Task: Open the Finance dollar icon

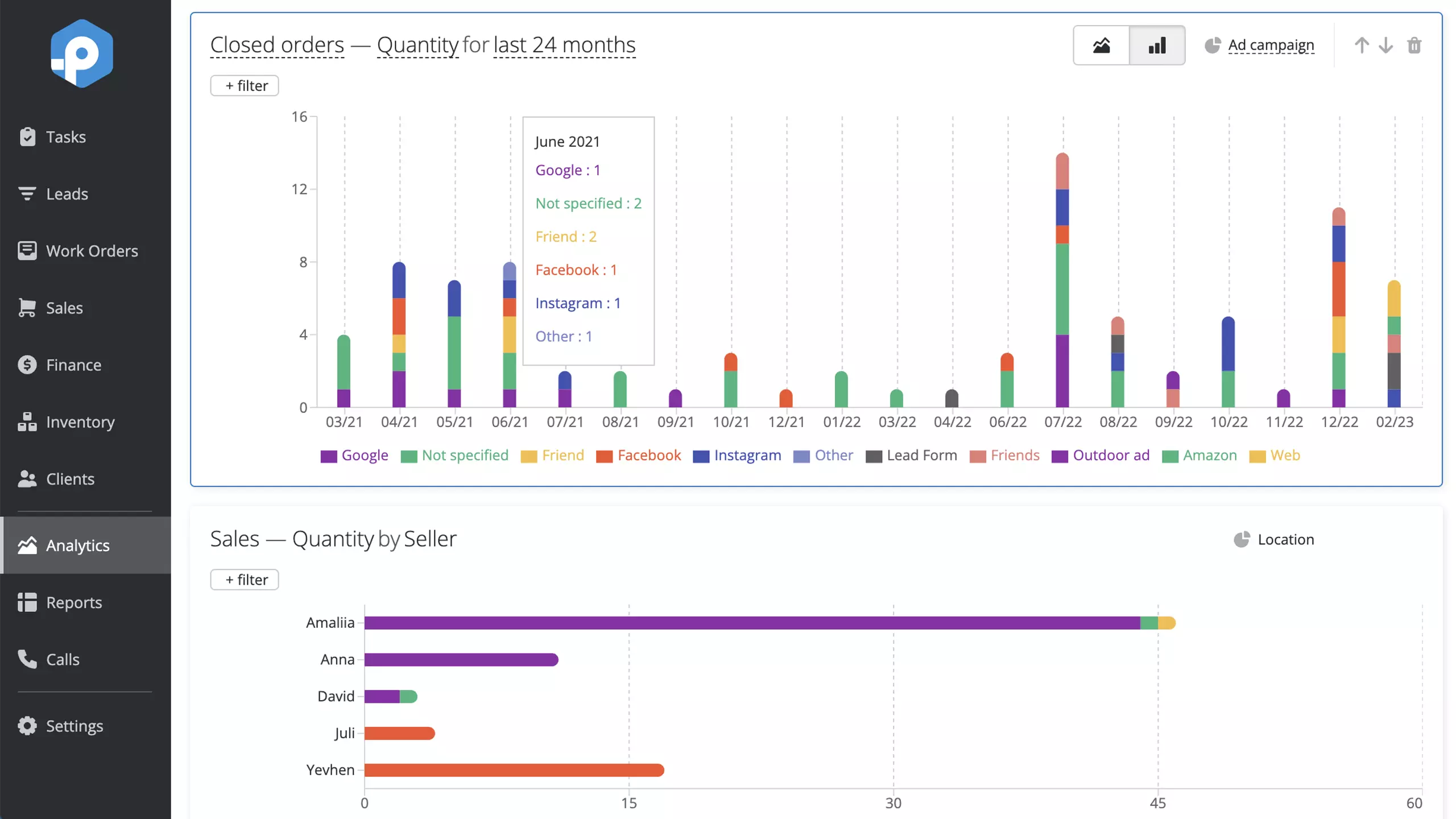Action: 27,365
